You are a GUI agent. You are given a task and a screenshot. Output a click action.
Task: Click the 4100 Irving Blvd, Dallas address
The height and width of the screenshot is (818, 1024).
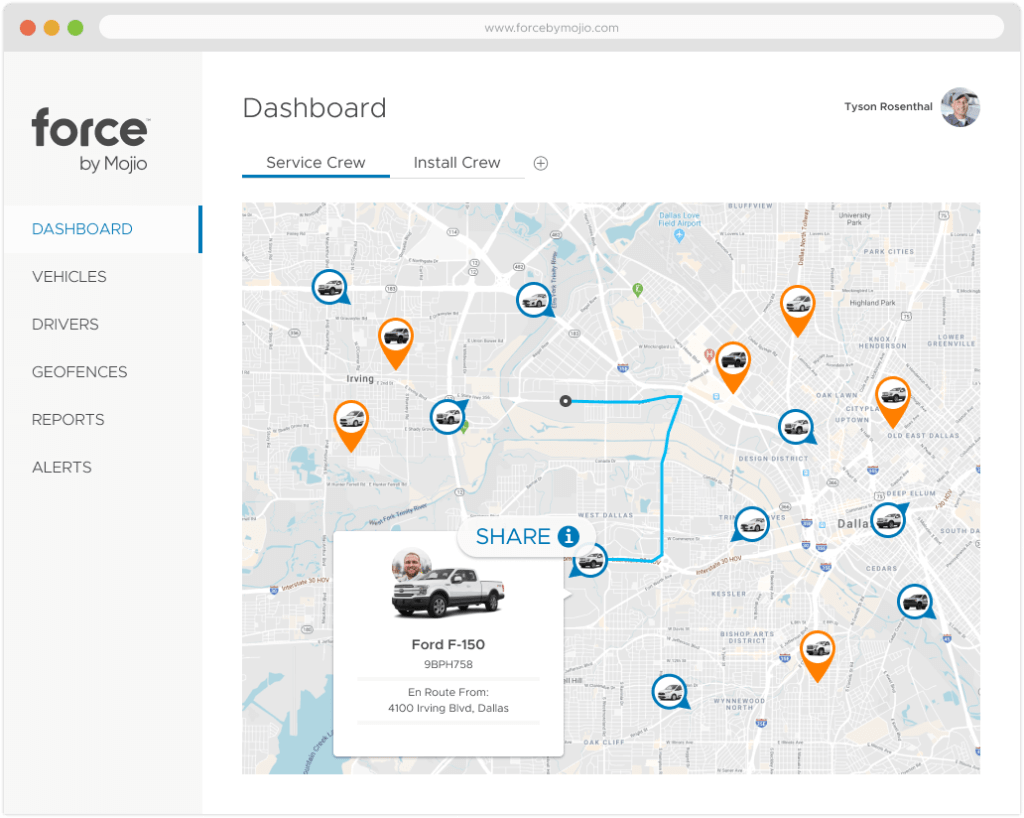(x=448, y=708)
